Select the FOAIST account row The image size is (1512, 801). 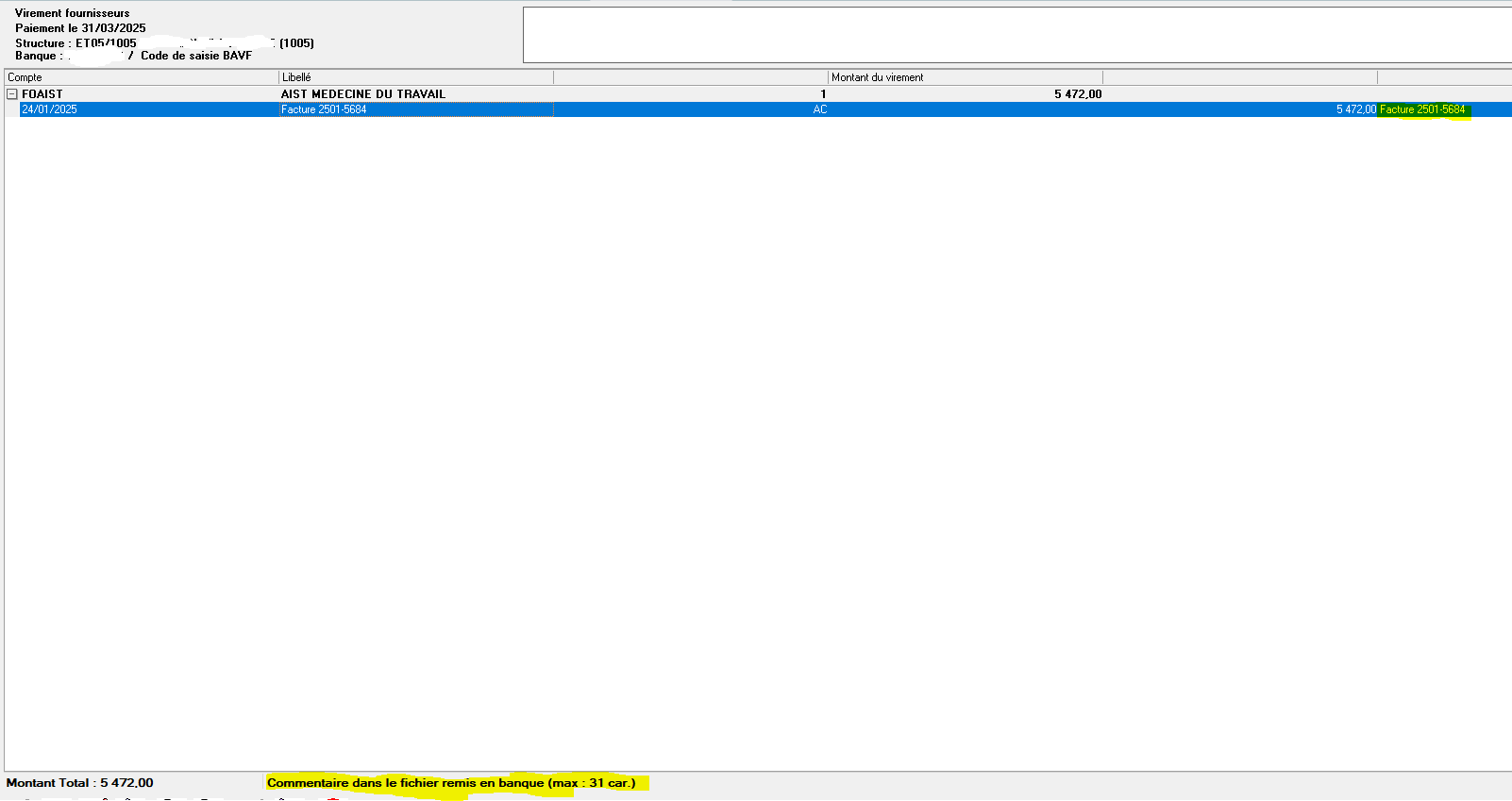(x=42, y=94)
